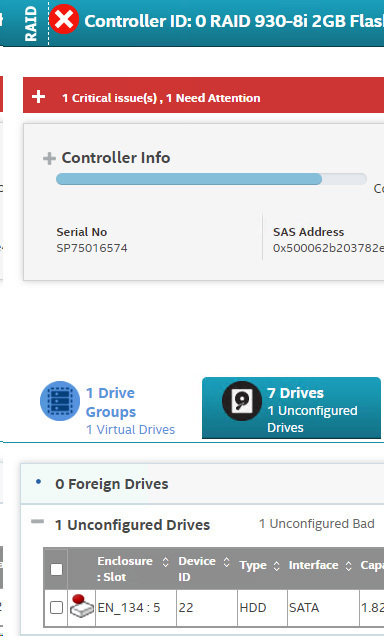Collapse the 1 Unconfigured Drives section
Viewport: 384px width, 636px height.
tap(37, 521)
